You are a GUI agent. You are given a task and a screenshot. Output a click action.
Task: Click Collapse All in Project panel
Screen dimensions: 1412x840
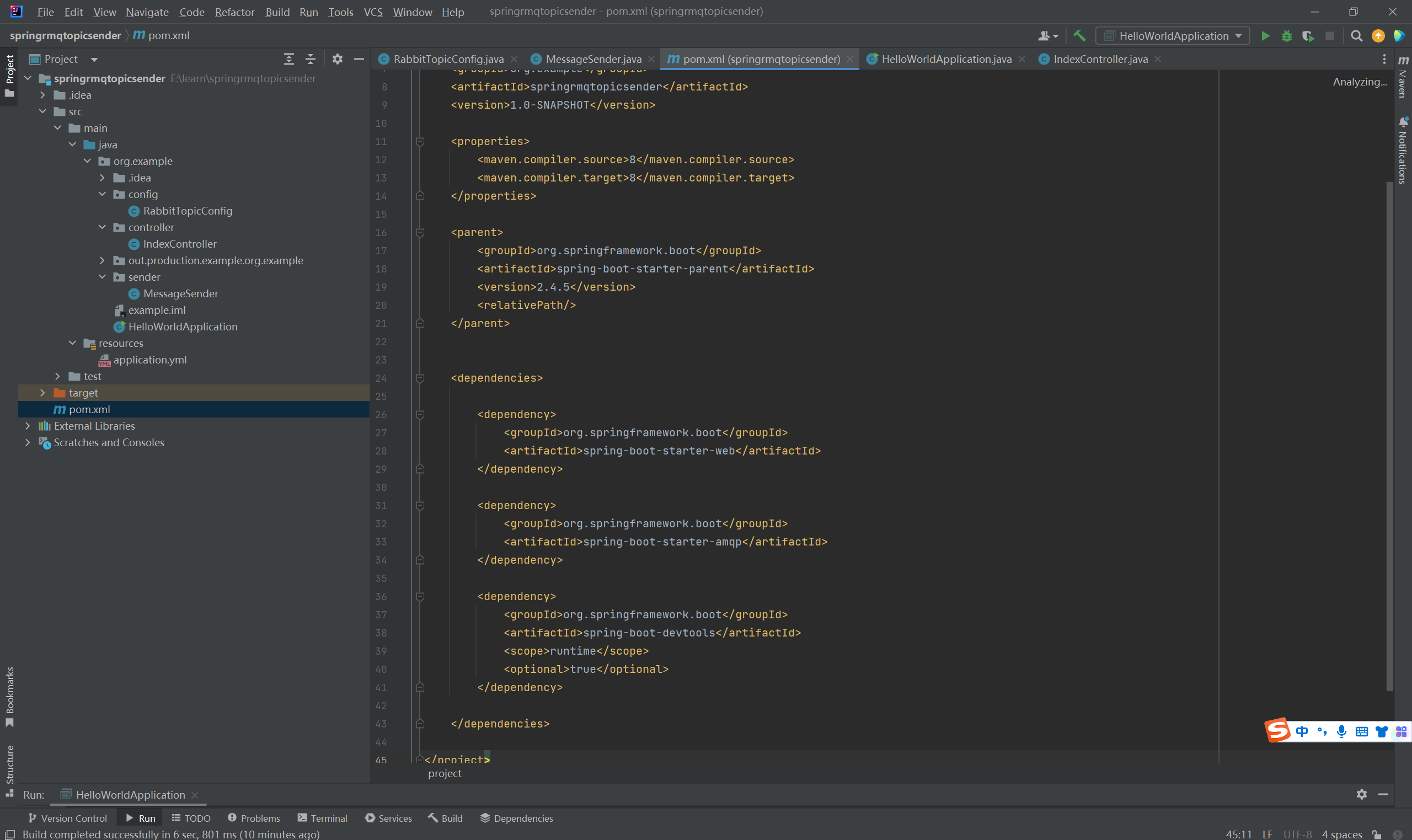click(310, 59)
